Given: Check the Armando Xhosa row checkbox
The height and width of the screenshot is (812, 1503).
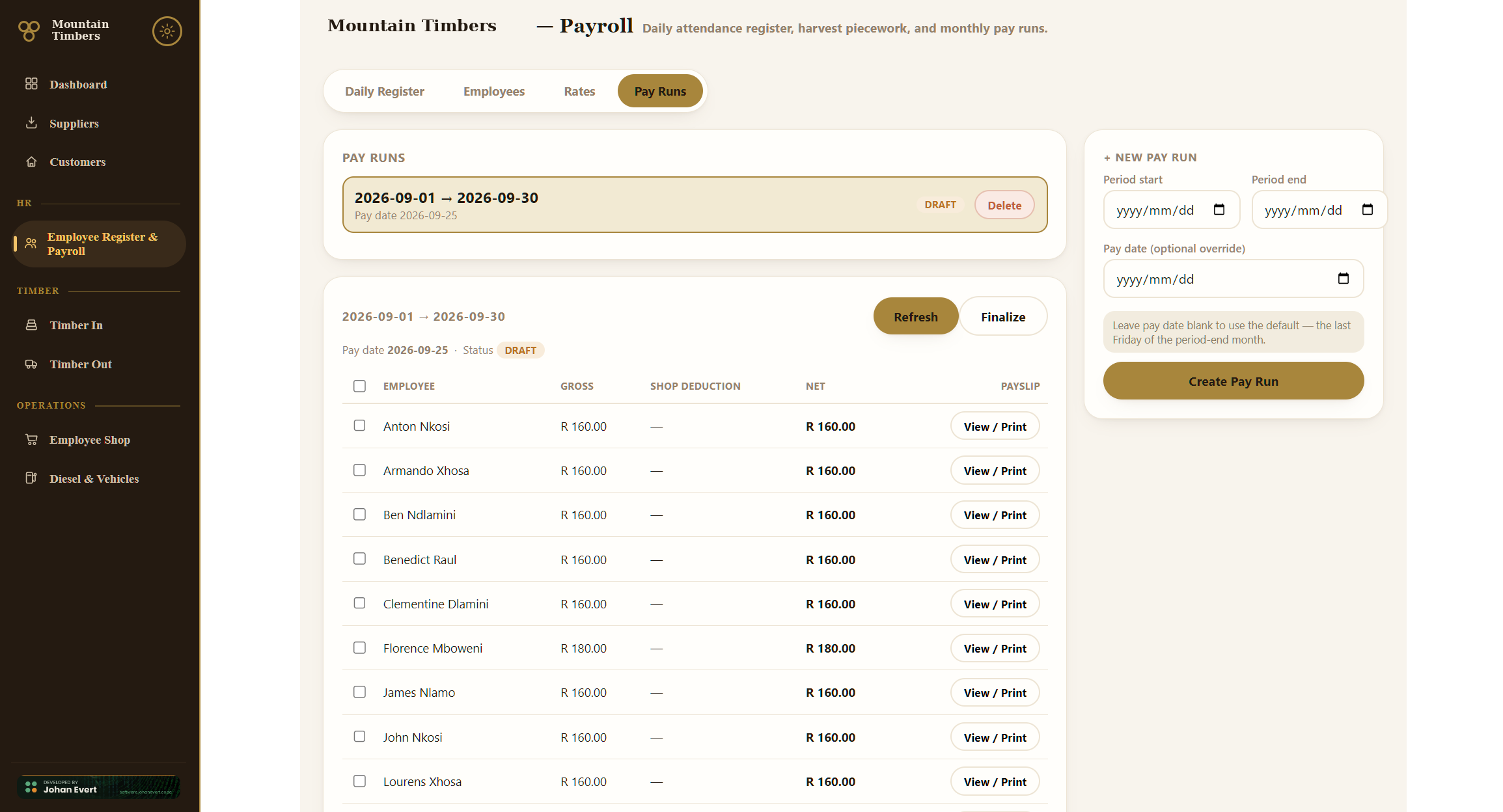Looking at the screenshot, I should (x=359, y=470).
